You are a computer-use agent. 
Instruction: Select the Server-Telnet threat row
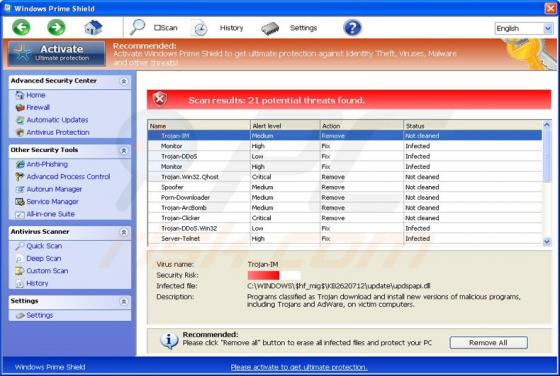pyautogui.click(x=345, y=239)
